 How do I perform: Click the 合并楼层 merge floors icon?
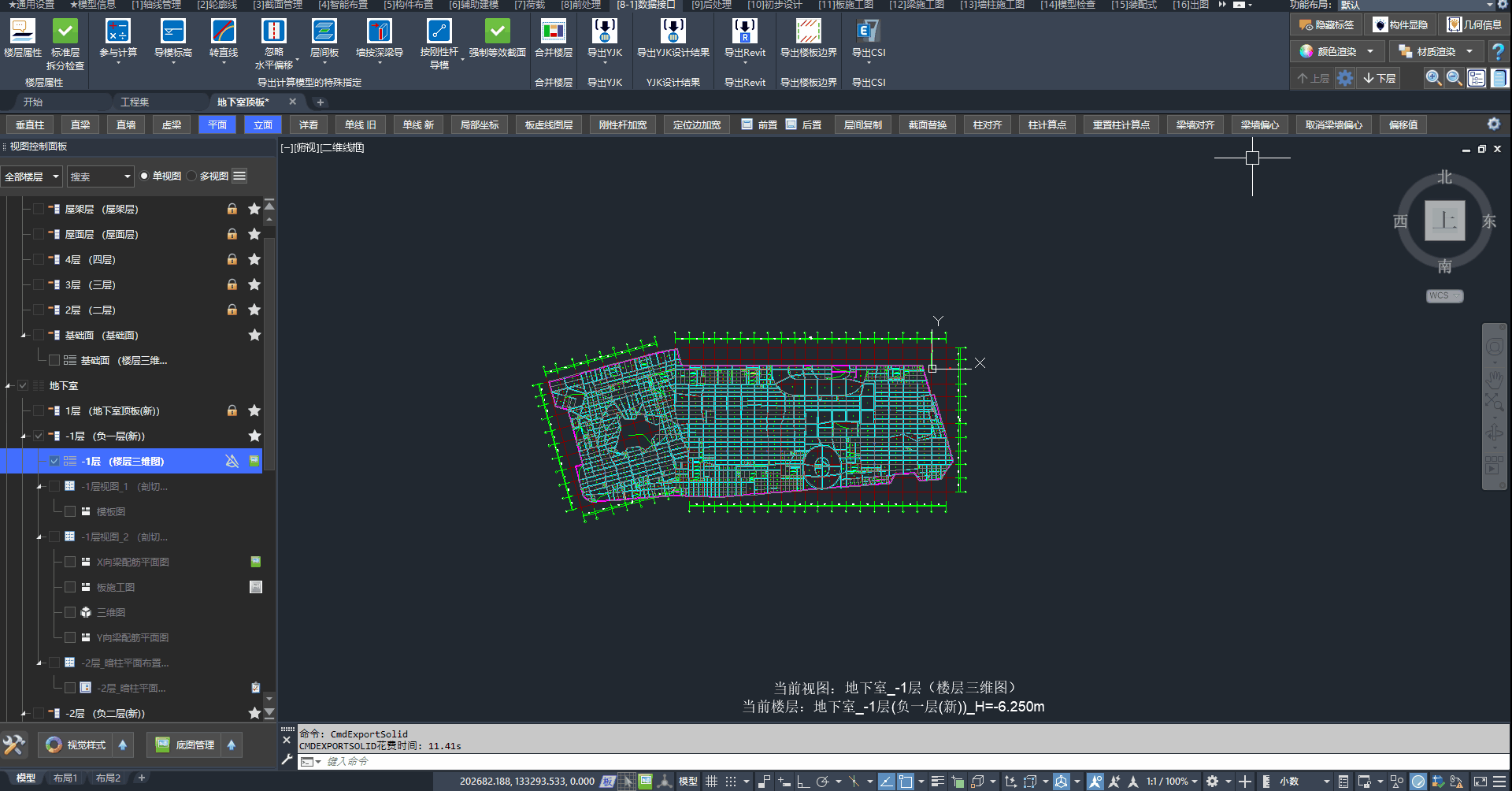(553, 32)
